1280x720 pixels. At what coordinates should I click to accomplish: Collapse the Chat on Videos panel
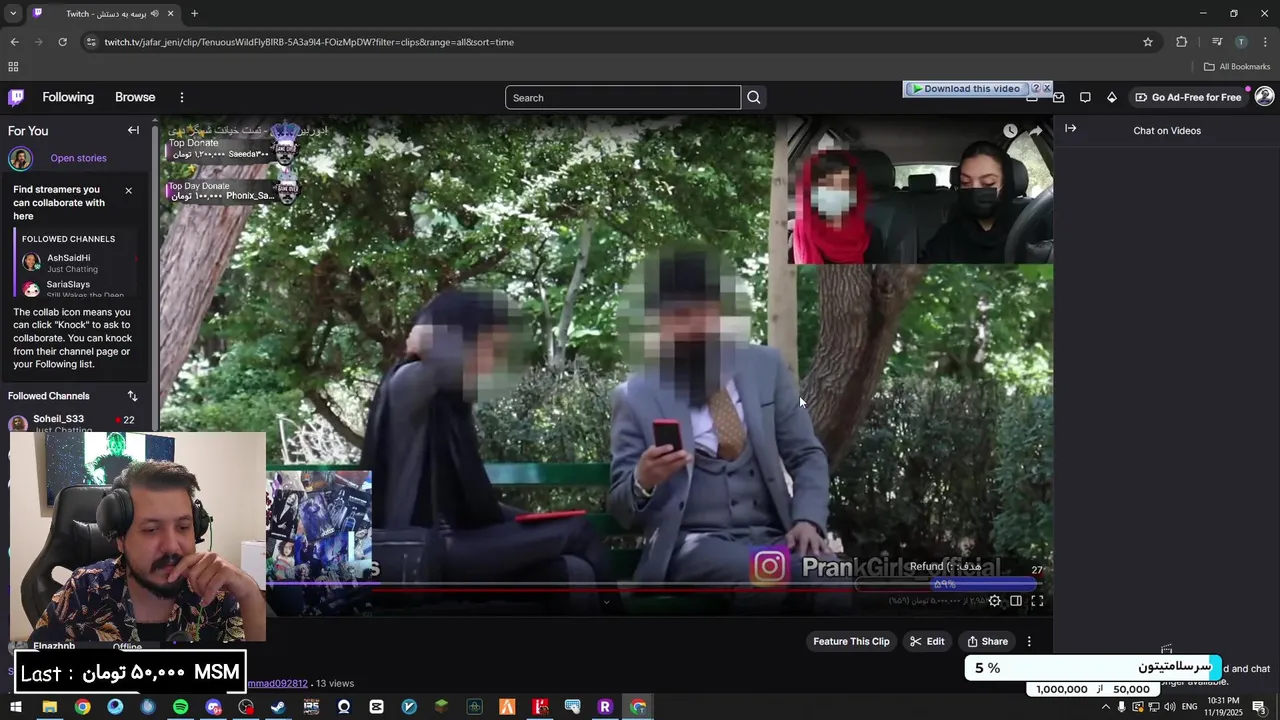coord(1070,129)
